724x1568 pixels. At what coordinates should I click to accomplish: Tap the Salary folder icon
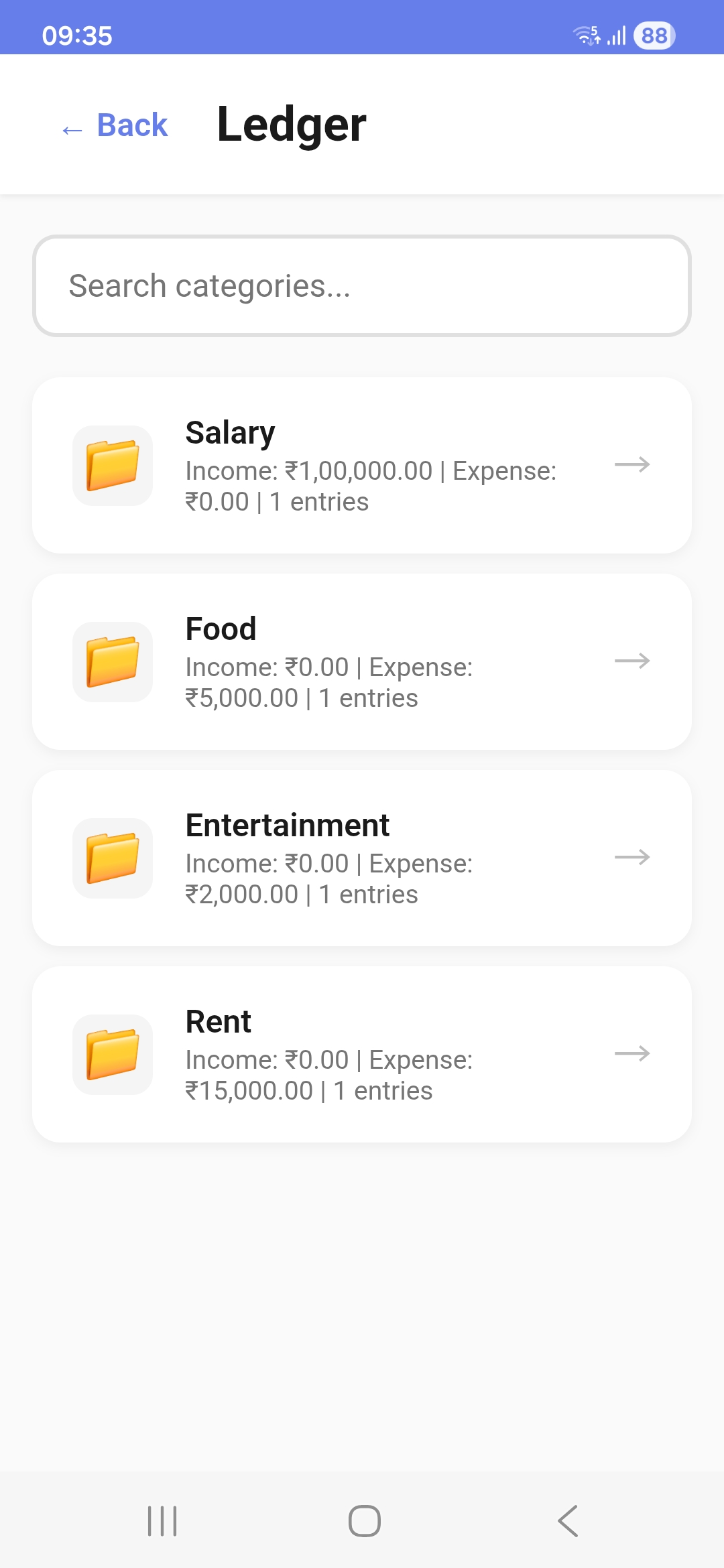coord(113,466)
